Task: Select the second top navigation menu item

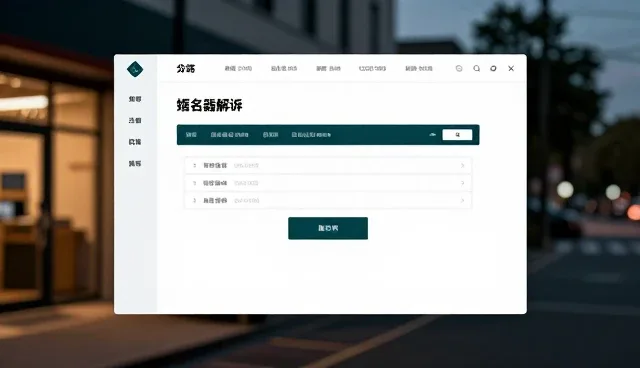Action: click(284, 69)
